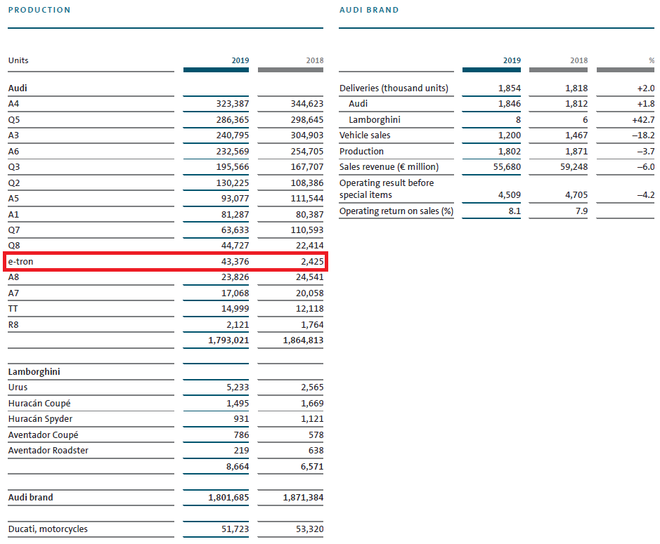Click the A3 2018 value 304,903
This screenshot has height=544, width=660.
pyautogui.click(x=307, y=135)
